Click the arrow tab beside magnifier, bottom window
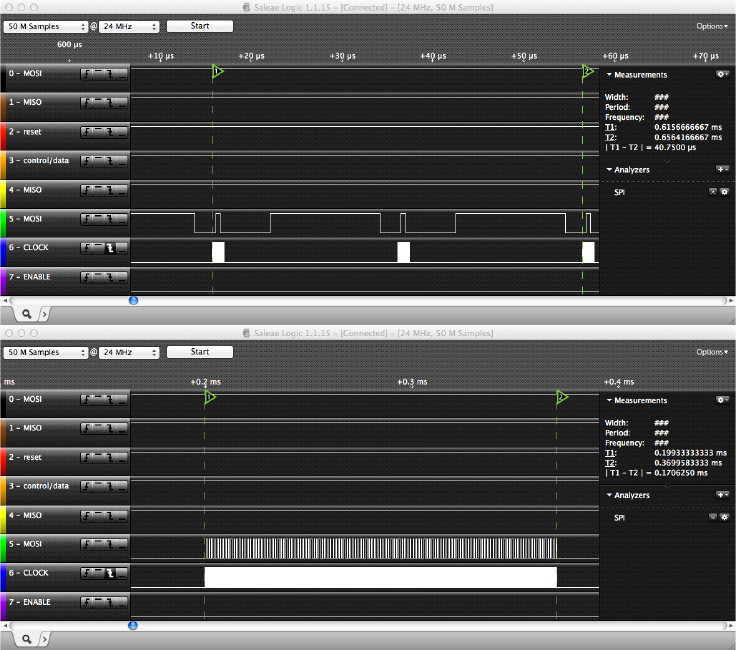 [44, 639]
